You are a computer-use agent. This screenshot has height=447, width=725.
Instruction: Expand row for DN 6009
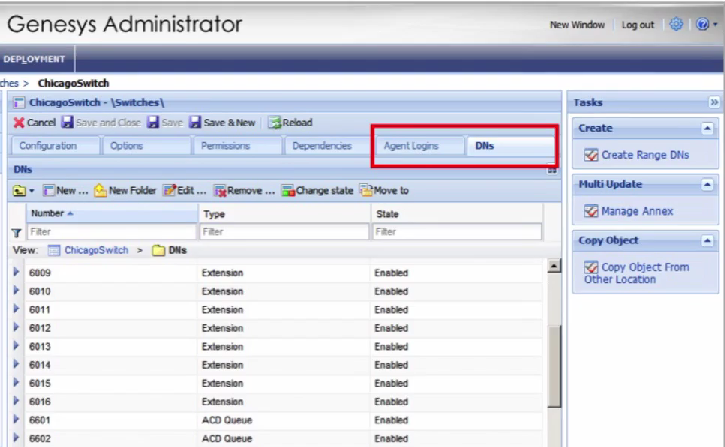click(x=16, y=272)
